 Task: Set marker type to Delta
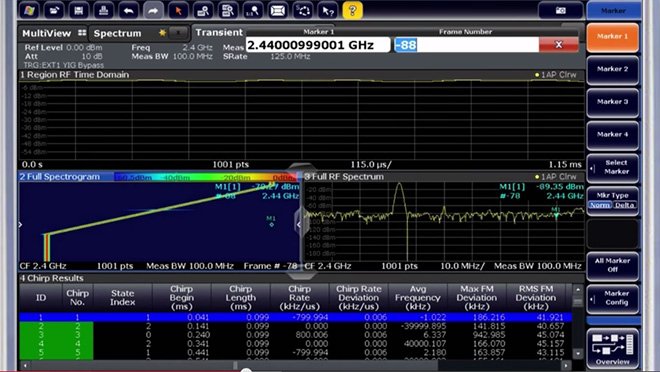(625, 205)
